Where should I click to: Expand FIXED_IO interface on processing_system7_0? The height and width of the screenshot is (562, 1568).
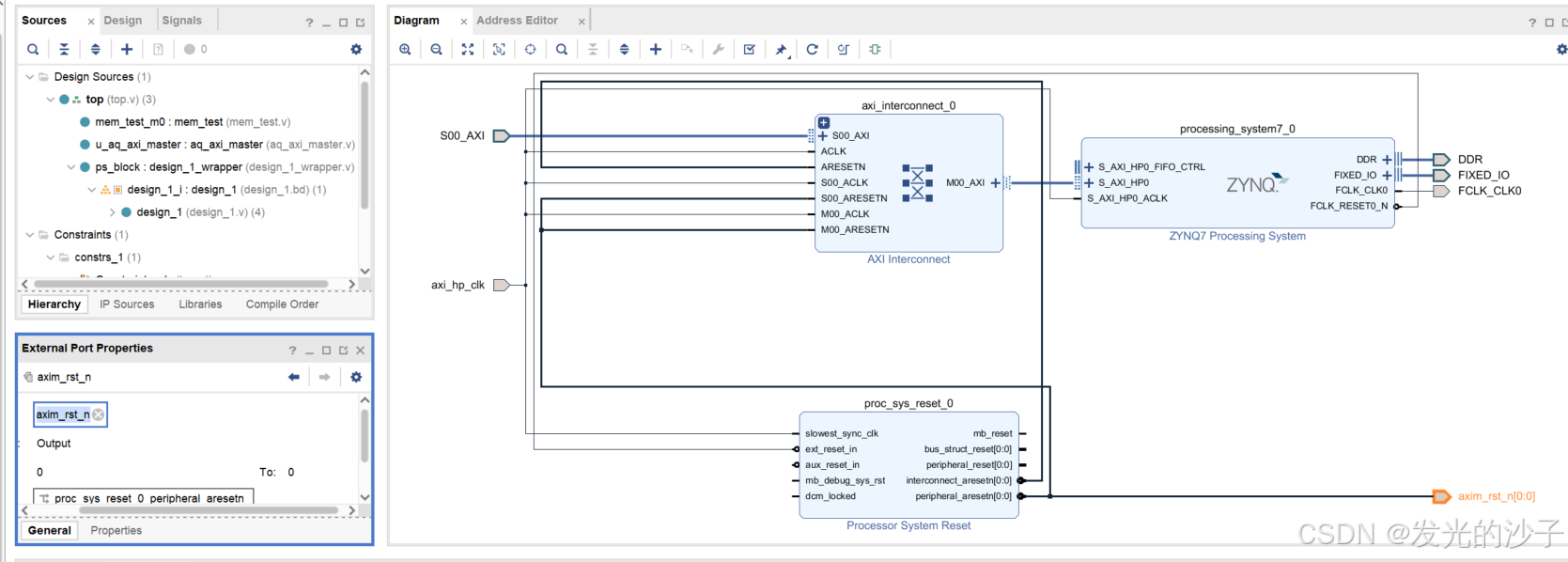pos(1387,175)
